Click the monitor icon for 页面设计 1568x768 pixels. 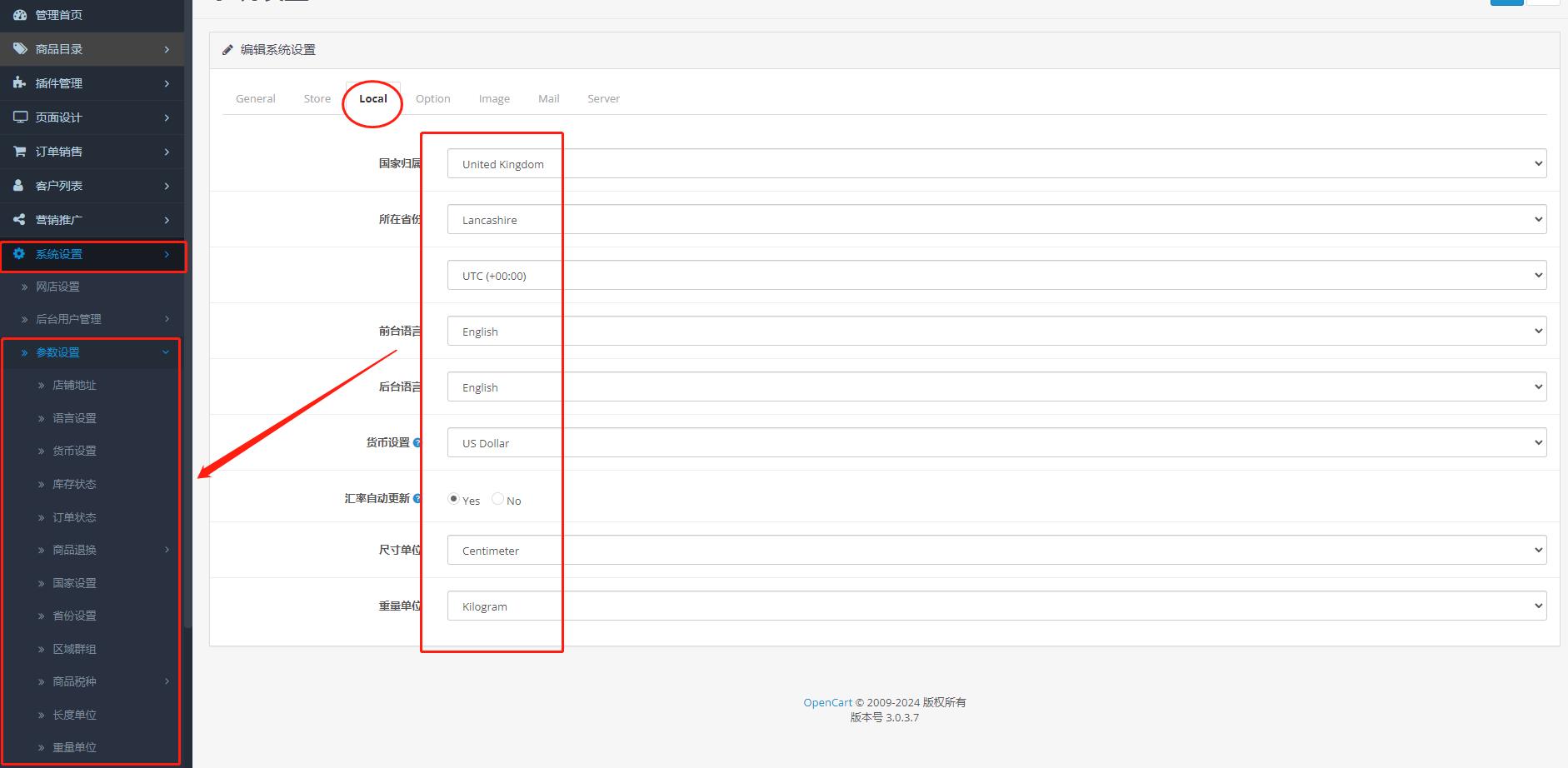pyautogui.click(x=20, y=117)
